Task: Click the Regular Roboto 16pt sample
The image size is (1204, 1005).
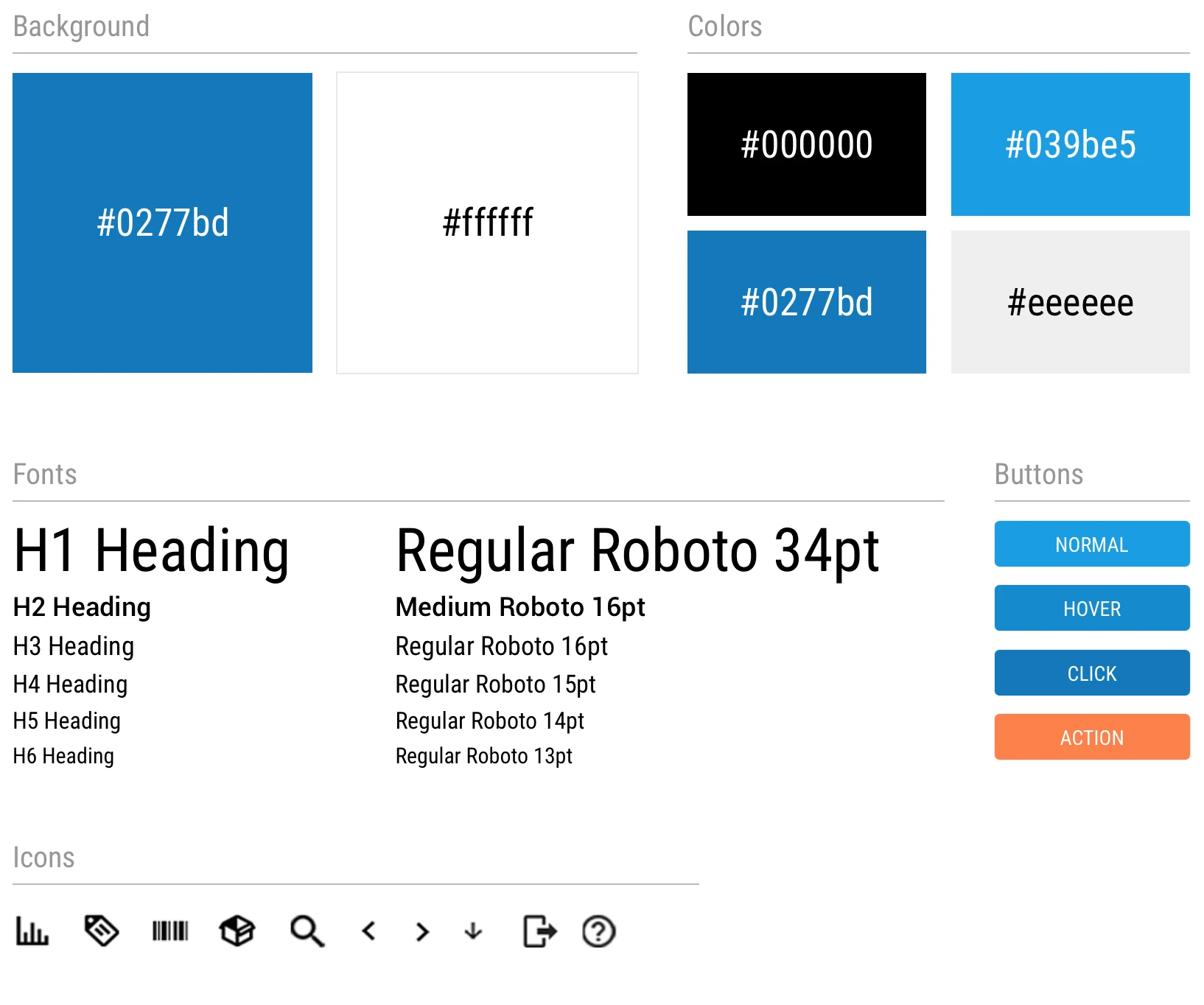Action: click(501, 646)
